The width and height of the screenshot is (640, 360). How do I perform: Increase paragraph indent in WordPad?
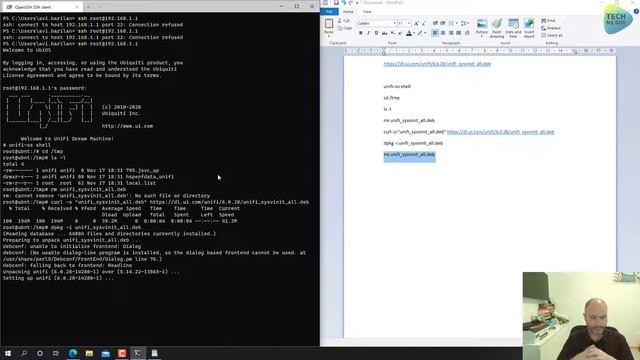click(x=442, y=23)
